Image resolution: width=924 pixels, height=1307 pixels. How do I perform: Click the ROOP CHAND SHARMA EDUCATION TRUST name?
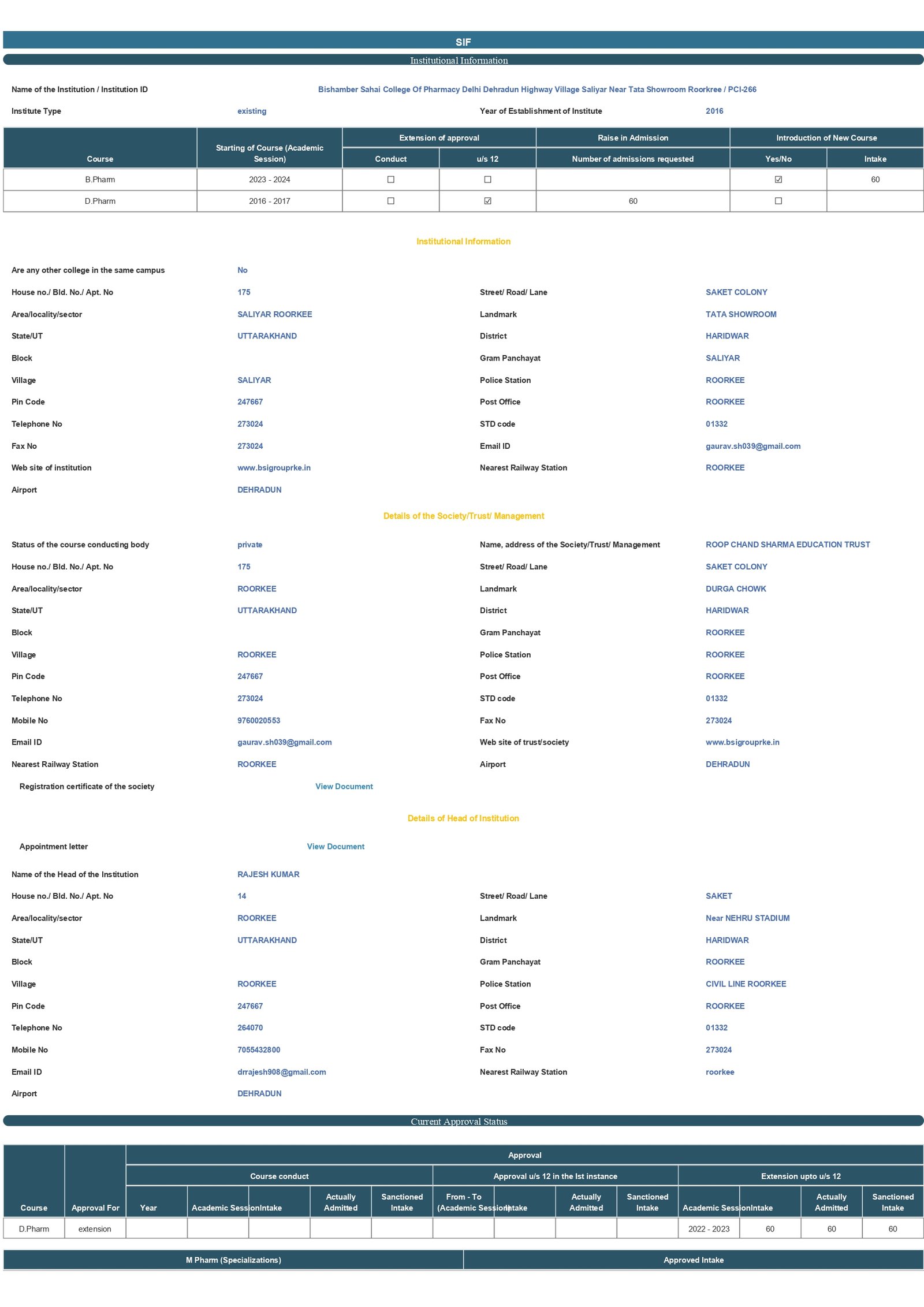point(787,545)
